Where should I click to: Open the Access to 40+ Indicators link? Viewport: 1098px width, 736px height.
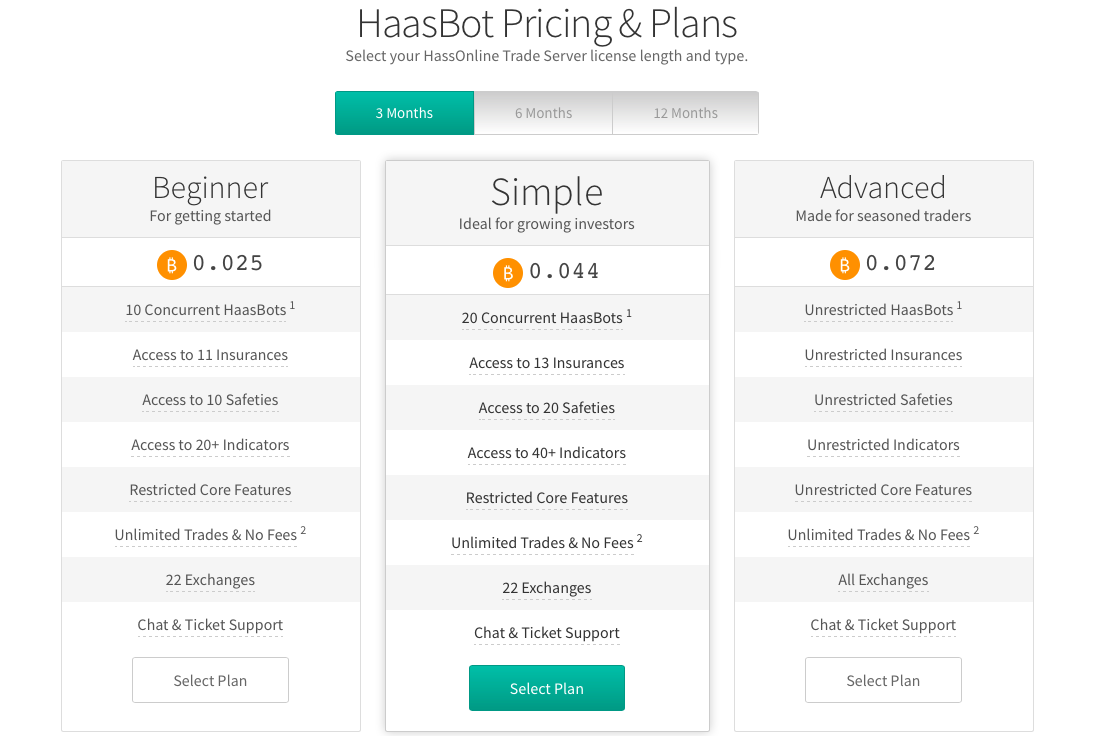coord(546,453)
